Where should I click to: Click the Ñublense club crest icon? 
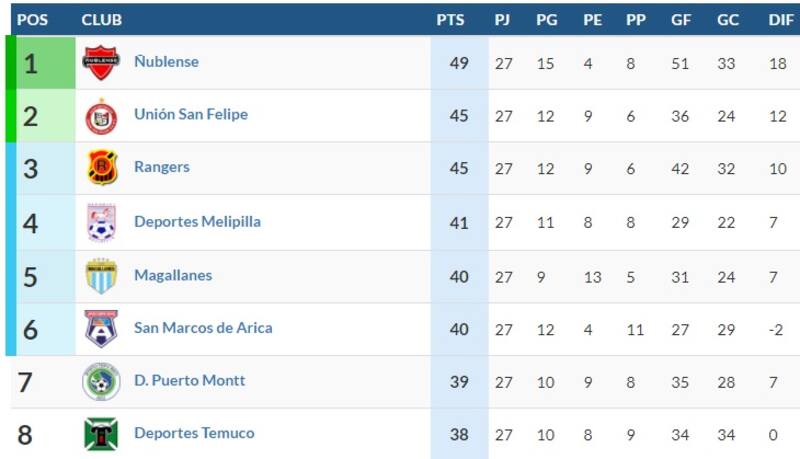pyautogui.click(x=101, y=62)
